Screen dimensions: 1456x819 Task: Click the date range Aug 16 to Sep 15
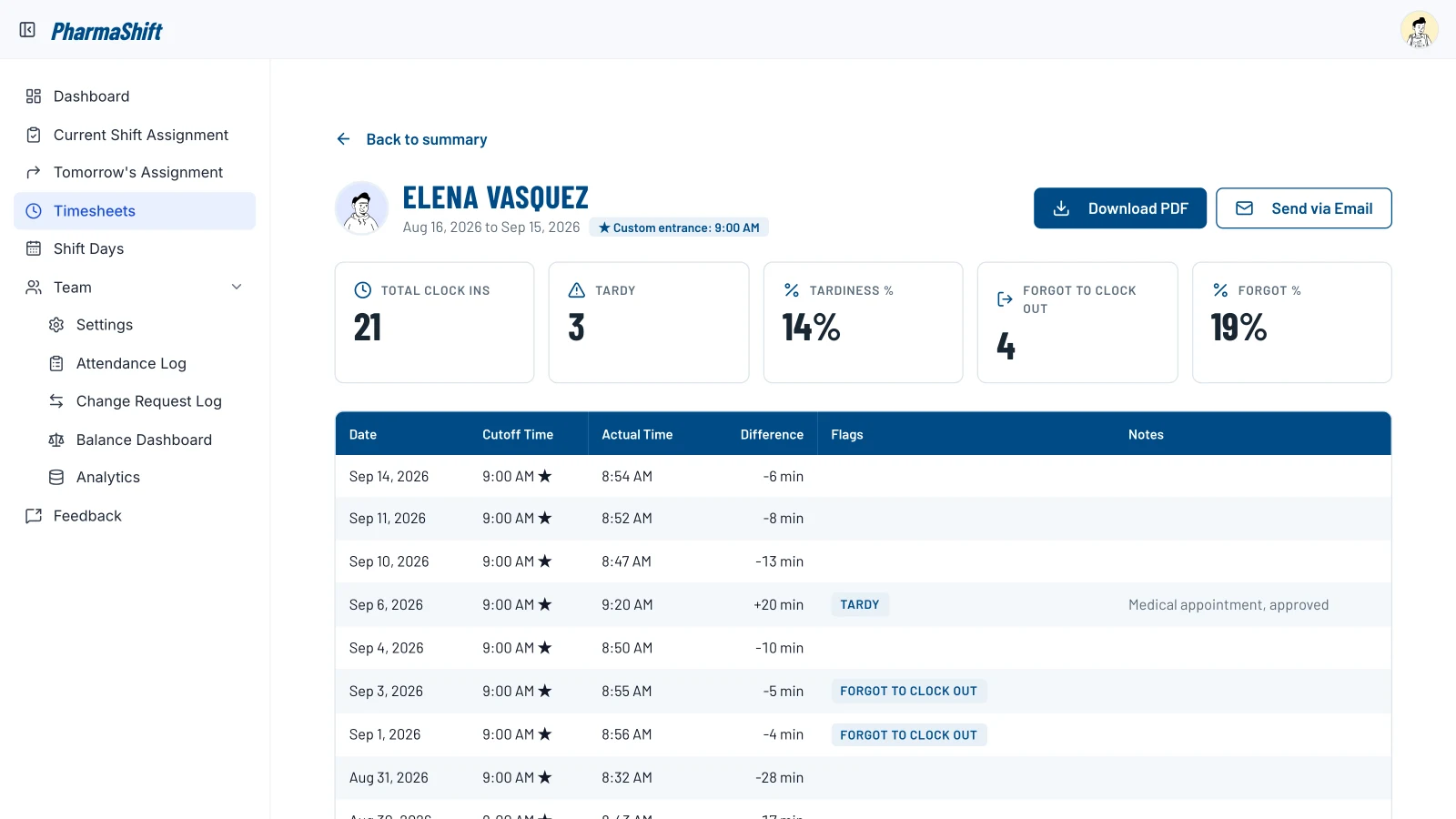(491, 227)
